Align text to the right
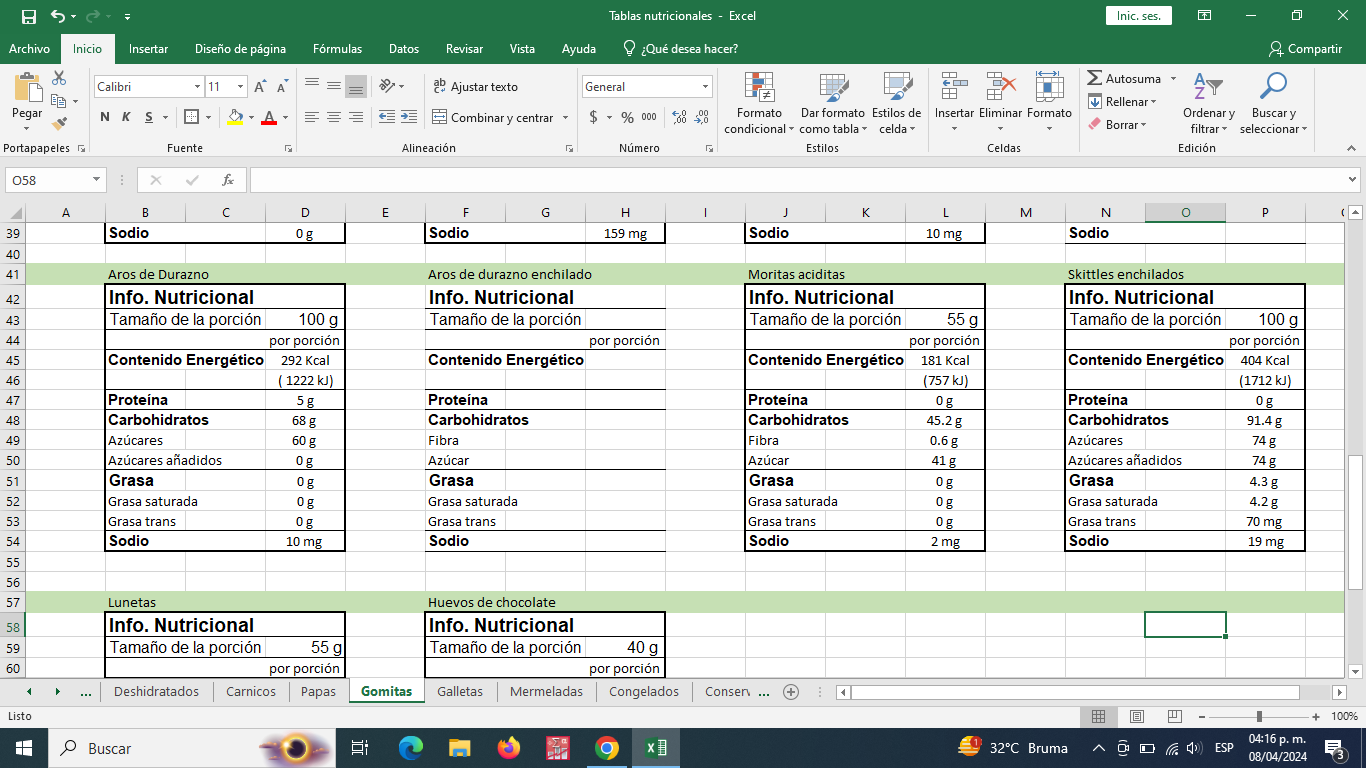This screenshot has width=1366, height=768. click(x=355, y=117)
